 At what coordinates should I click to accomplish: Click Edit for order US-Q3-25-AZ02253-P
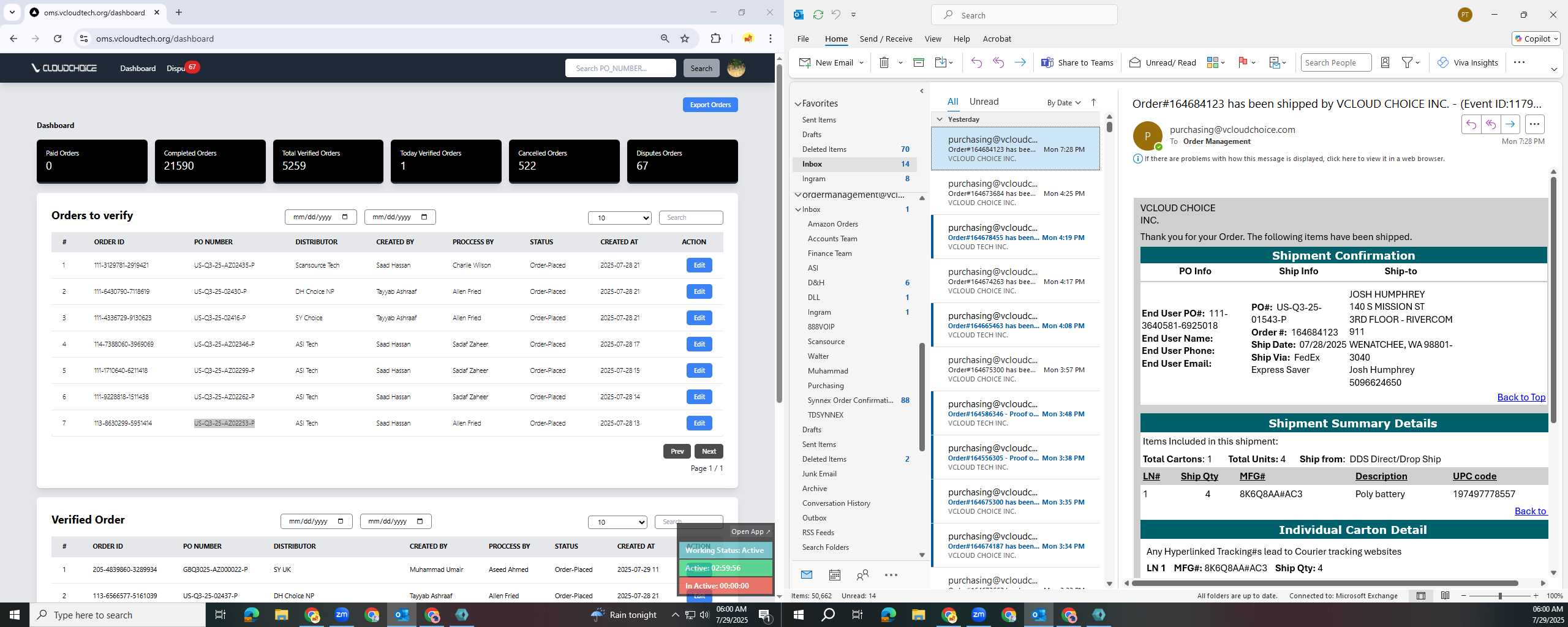tap(699, 423)
